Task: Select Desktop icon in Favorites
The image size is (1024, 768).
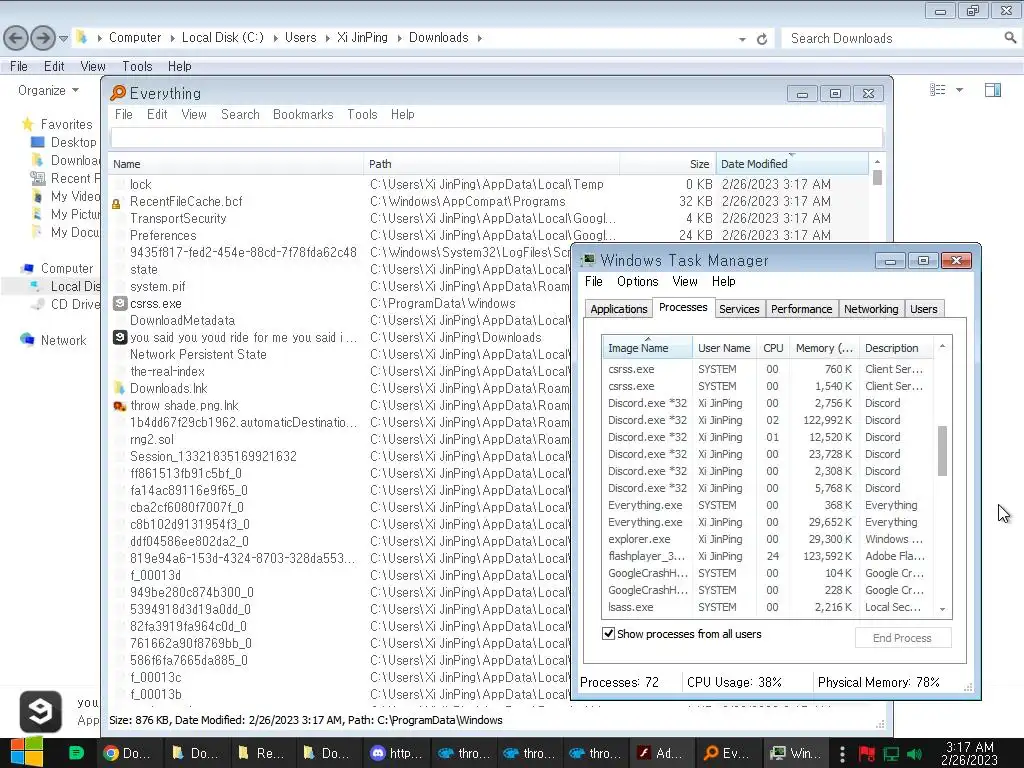Action: pyautogui.click(x=38, y=142)
